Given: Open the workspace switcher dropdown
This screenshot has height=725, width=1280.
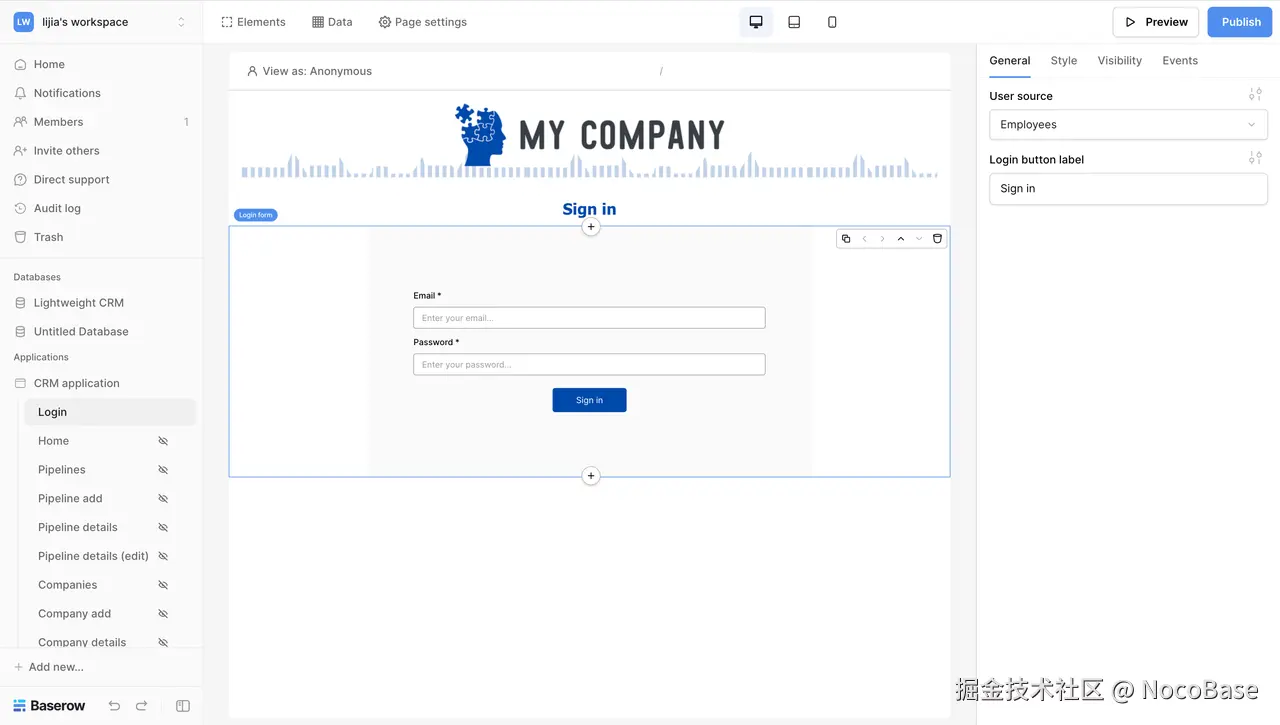Looking at the screenshot, I should (181, 22).
